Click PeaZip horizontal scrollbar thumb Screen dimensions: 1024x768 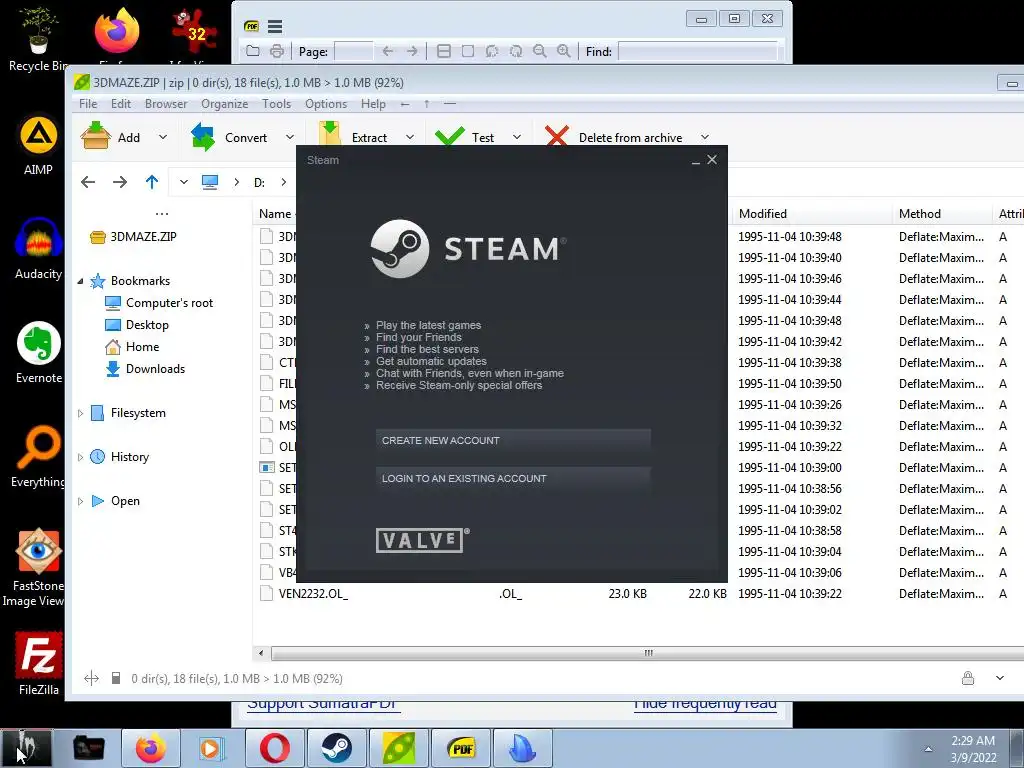point(648,653)
